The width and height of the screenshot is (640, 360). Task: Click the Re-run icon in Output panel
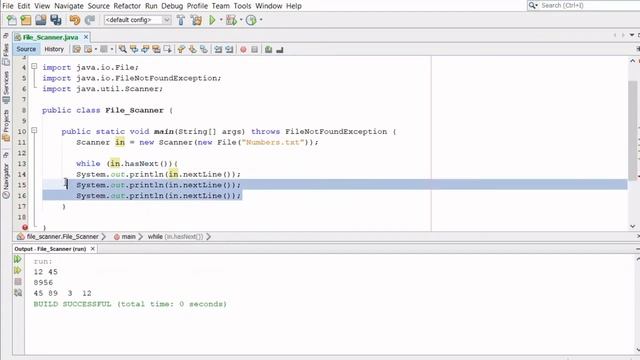tap(18, 259)
